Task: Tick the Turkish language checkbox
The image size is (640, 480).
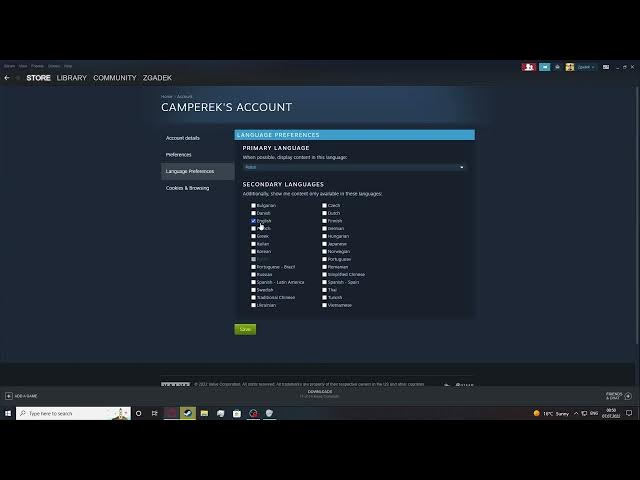Action: tap(324, 298)
